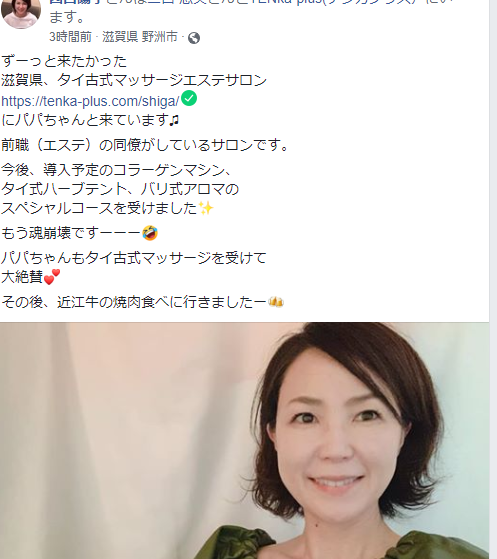Open the poster's name link at top

pos(76,2)
